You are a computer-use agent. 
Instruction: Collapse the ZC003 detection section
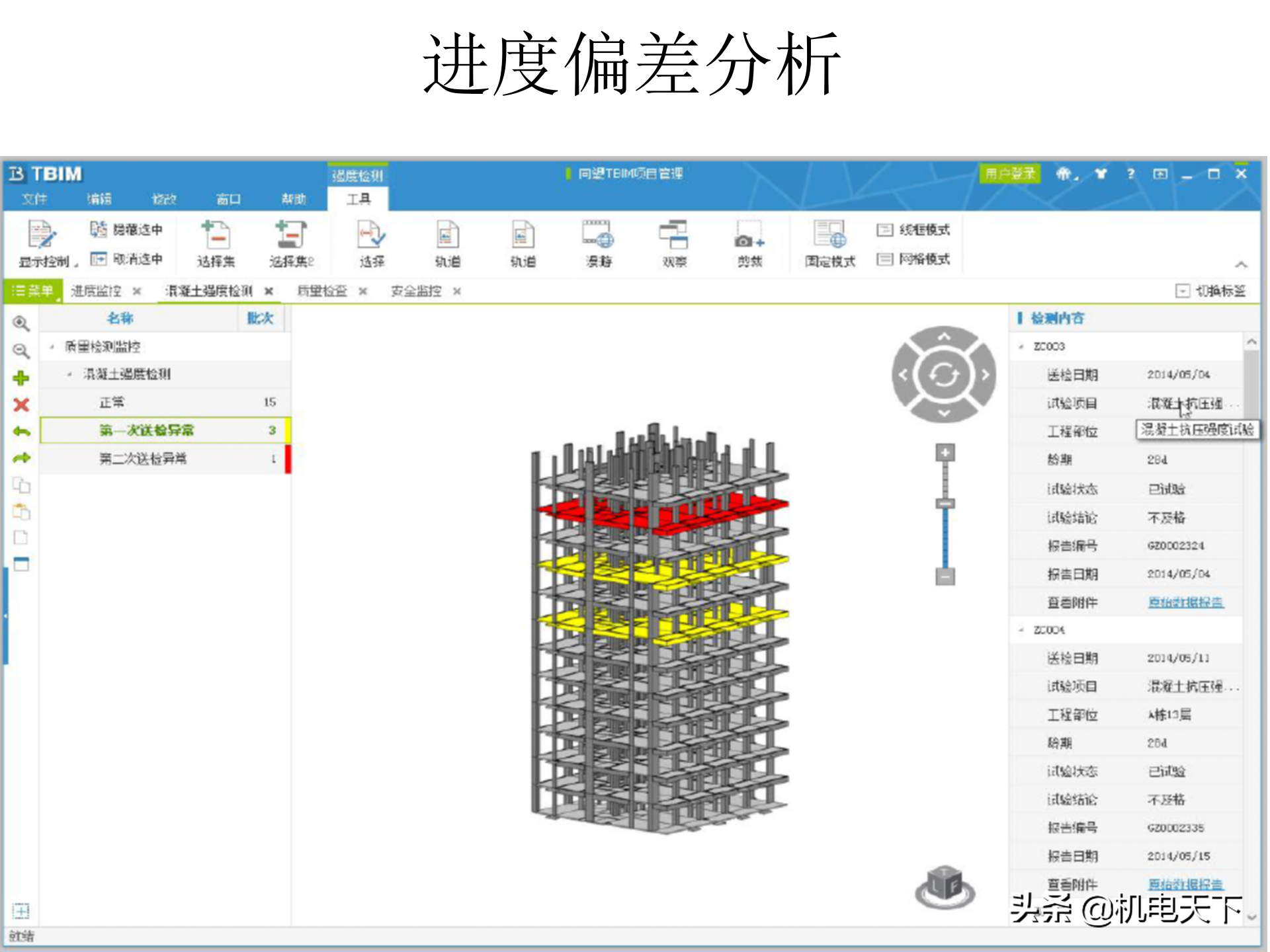coord(1021,346)
